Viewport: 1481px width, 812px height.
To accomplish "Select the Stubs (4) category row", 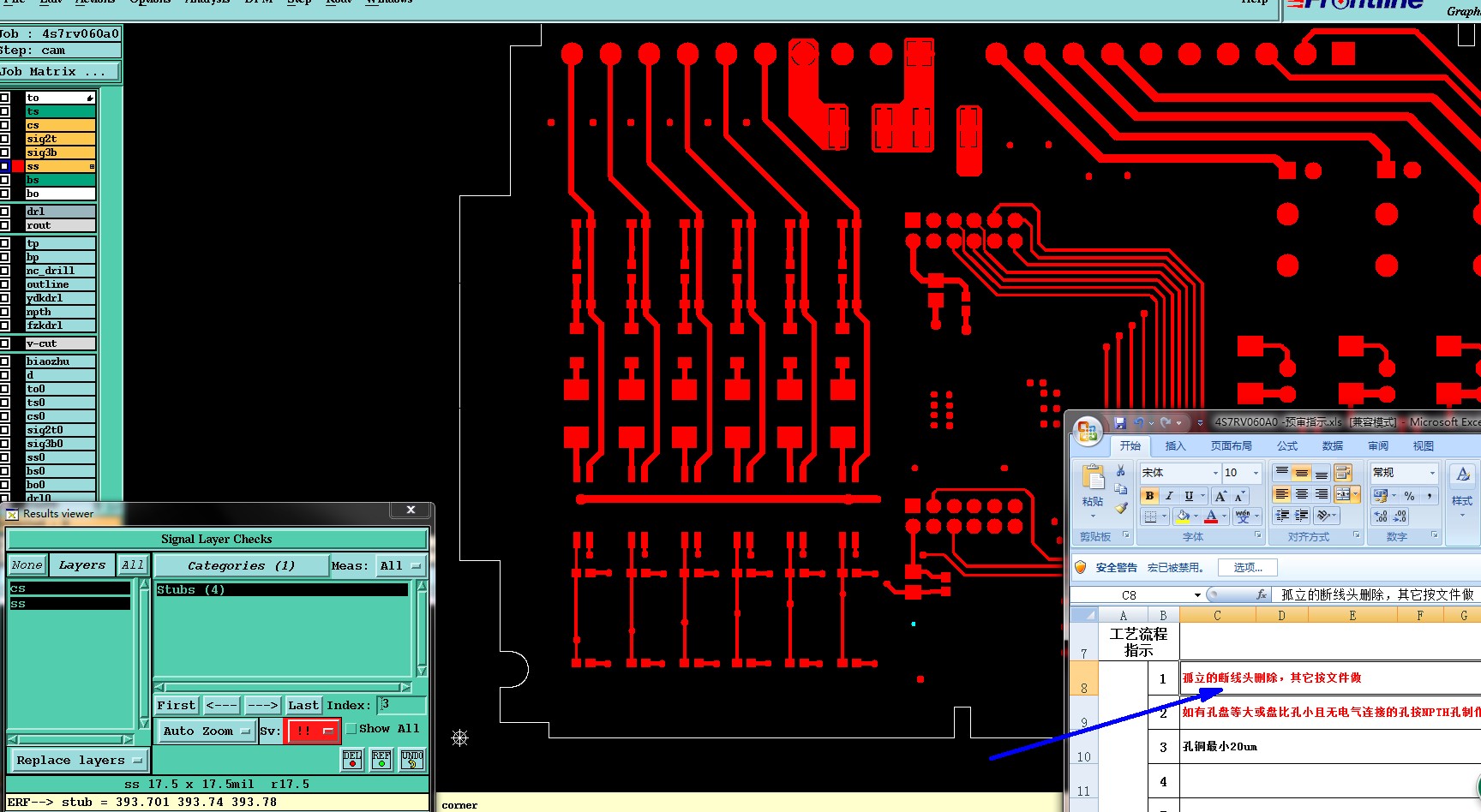I will click(x=282, y=590).
